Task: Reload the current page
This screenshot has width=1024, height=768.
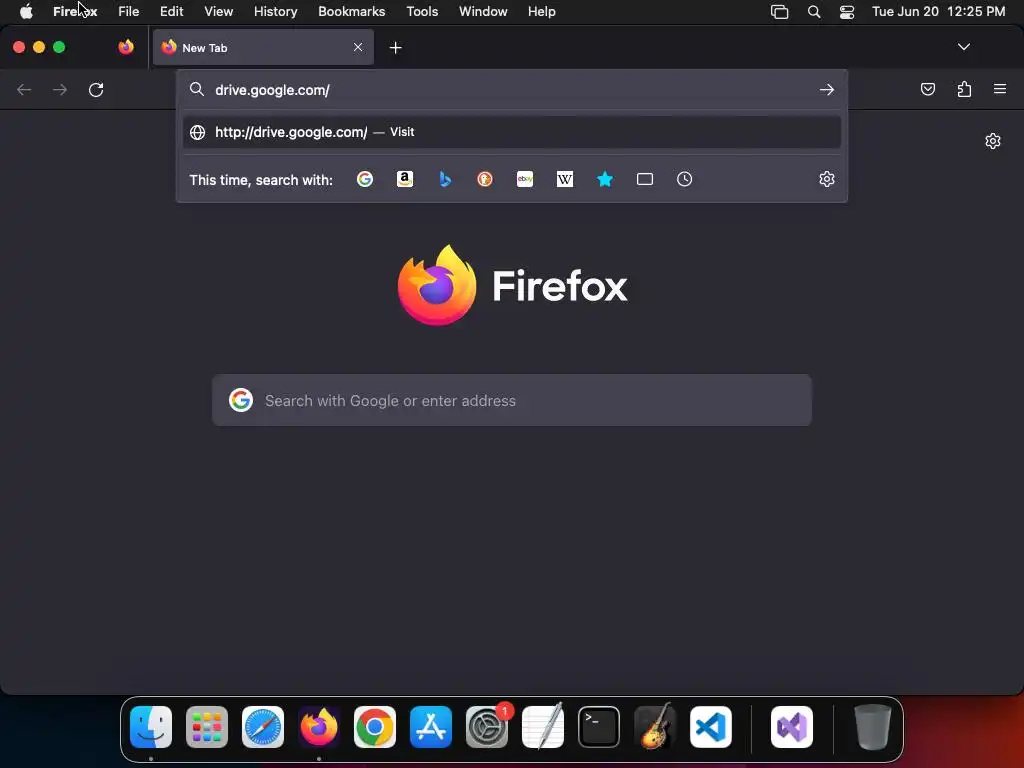Action: (96, 89)
